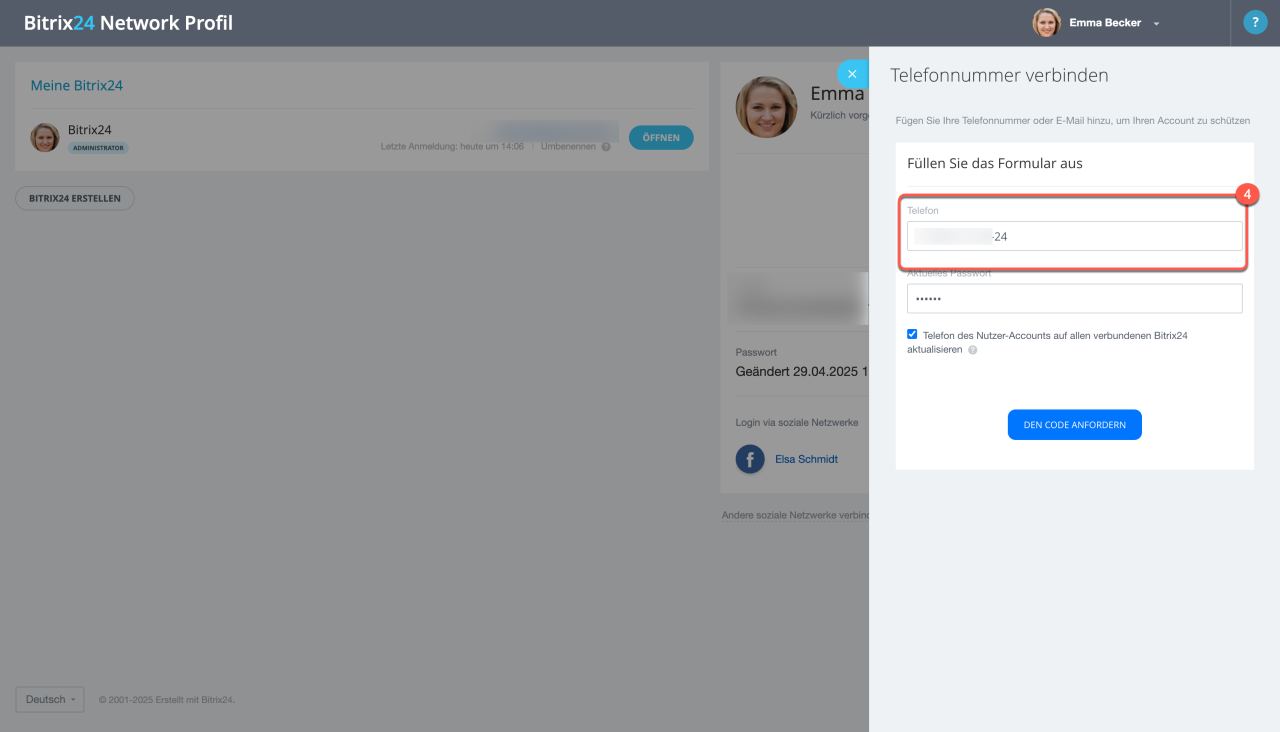Viewport: 1280px width, 732px height.
Task: Click Emma Becker's avatar in the header
Action: click(x=1046, y=22)
